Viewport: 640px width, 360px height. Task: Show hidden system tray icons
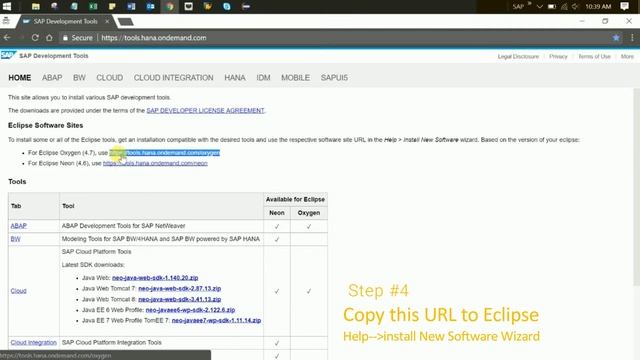click(540, 7)
